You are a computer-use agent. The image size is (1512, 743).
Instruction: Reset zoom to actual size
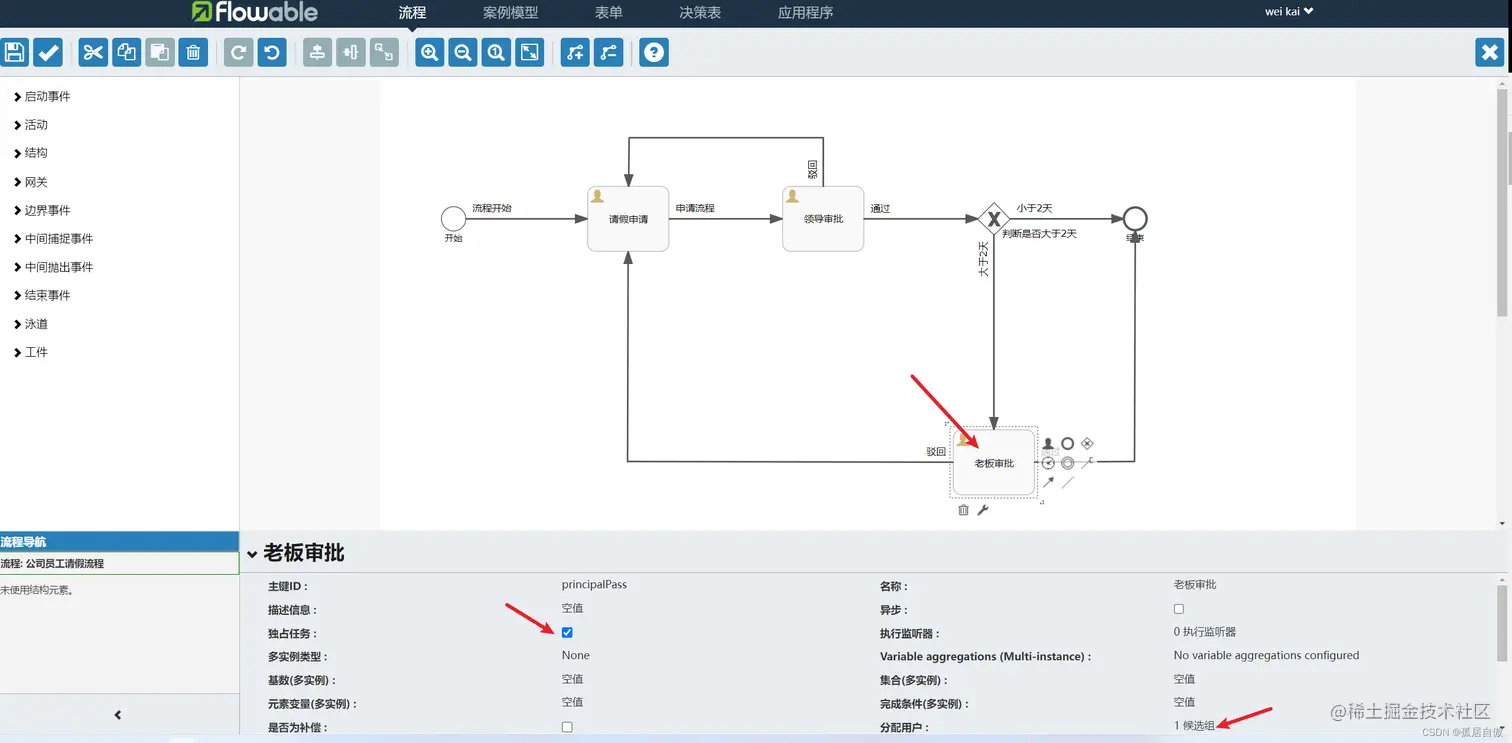coord(497,52)
